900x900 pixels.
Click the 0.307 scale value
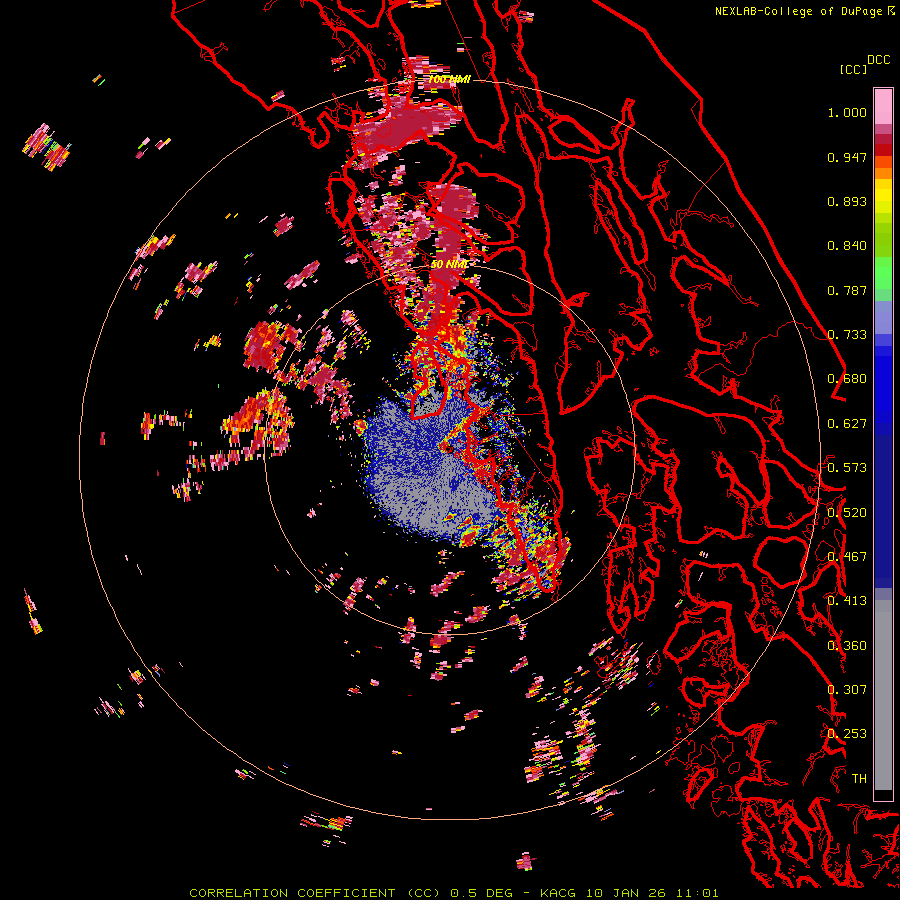coord(847,690)
